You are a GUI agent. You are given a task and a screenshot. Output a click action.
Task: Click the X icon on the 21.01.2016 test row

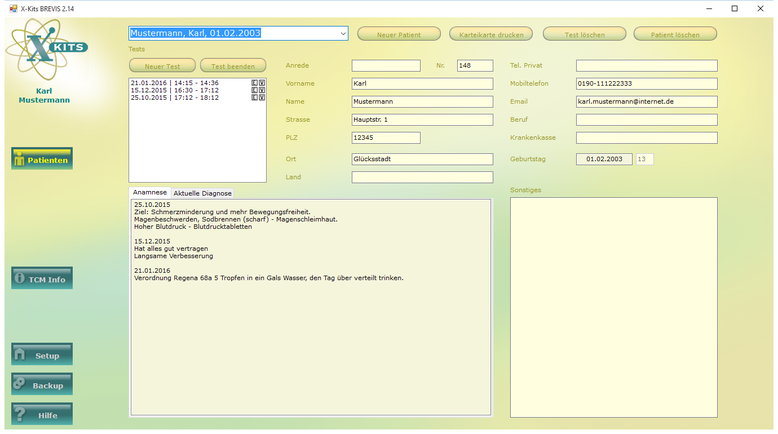262,83
